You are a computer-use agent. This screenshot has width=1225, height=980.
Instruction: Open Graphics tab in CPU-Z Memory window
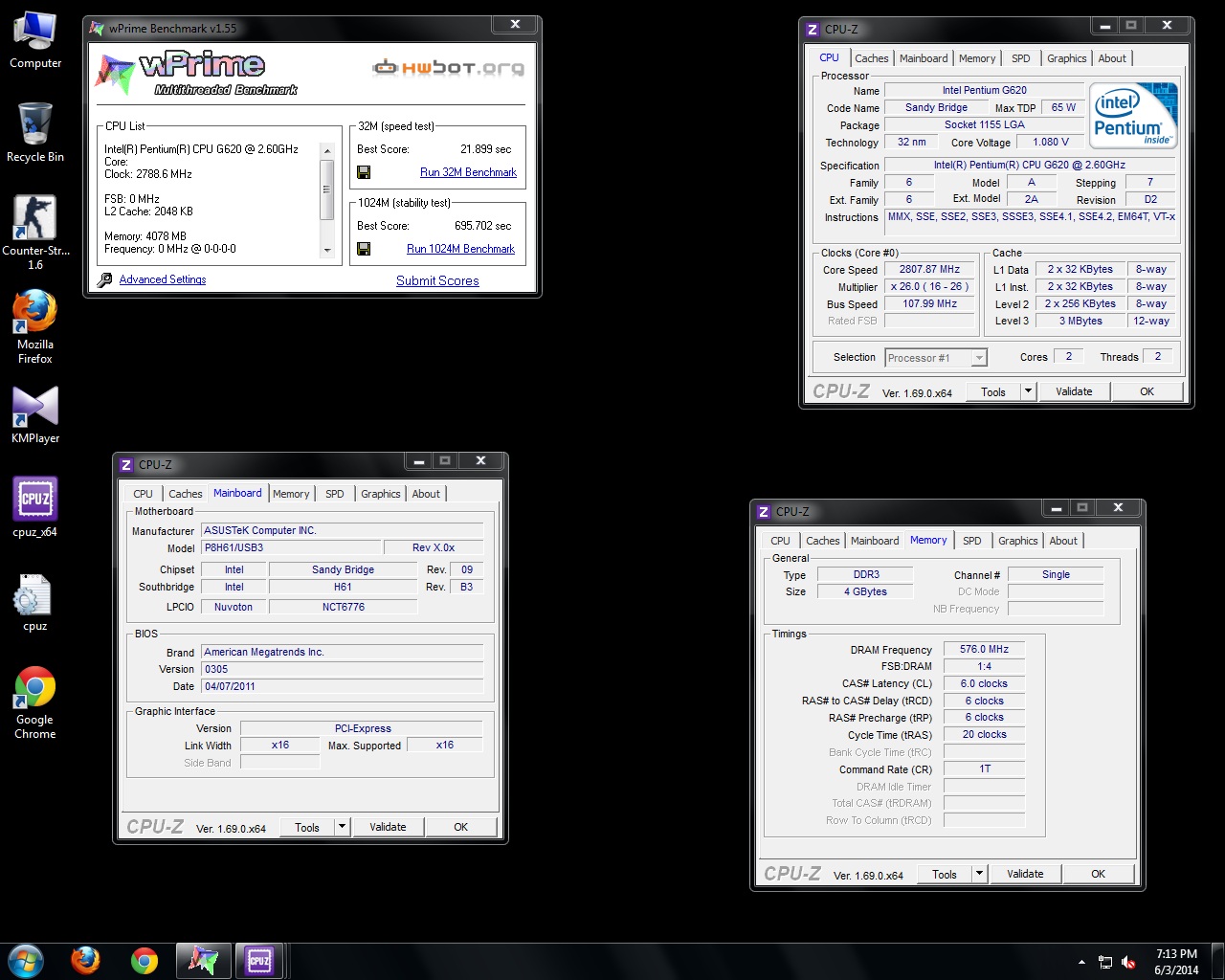coord(1017,541)
